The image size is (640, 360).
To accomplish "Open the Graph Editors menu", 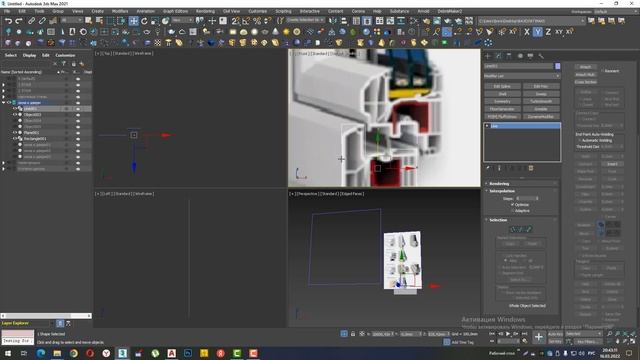I will 175,11.
